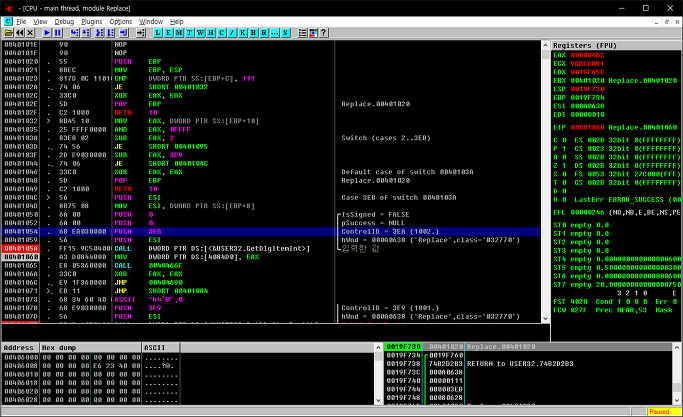Show Executable modules with E icon
This screenshot has width=683, height=417.
pyautogui.click(x=168, y=33)
